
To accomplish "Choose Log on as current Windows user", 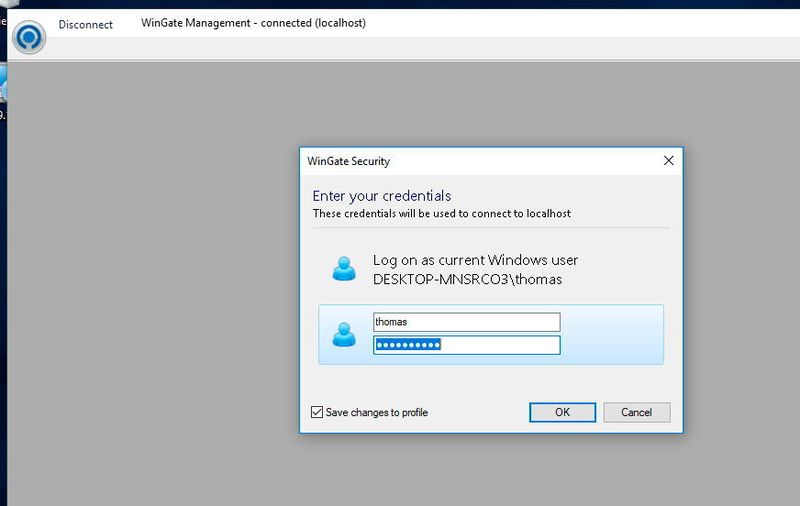I will [475, 260].
